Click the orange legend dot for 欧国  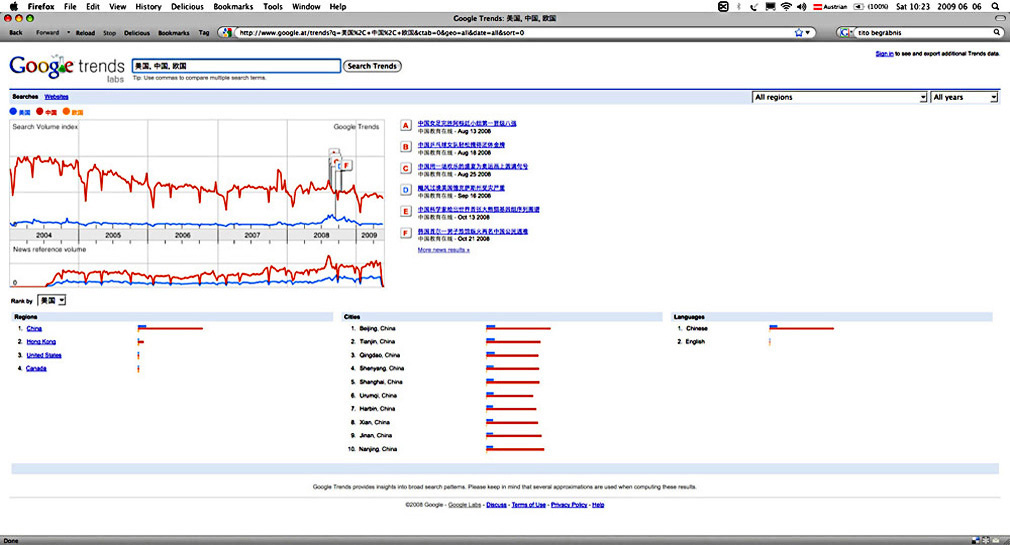[66, 111]
